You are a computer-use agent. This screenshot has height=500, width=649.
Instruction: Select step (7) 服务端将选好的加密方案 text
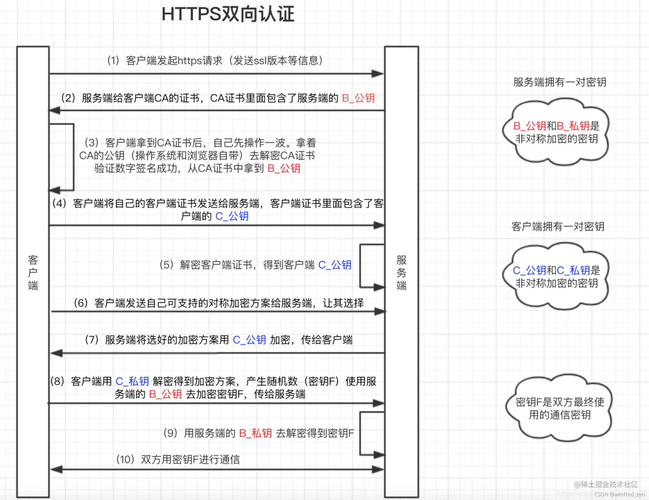tap(219, 340)
